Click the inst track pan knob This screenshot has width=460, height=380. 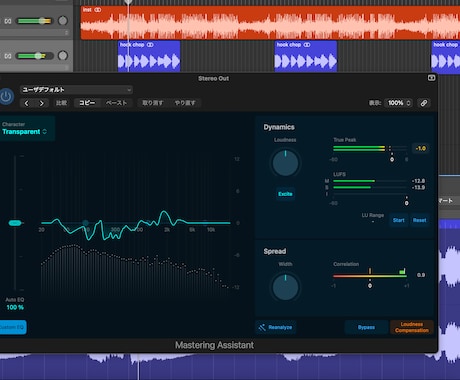pyautogui.click(x=63, y=21)
